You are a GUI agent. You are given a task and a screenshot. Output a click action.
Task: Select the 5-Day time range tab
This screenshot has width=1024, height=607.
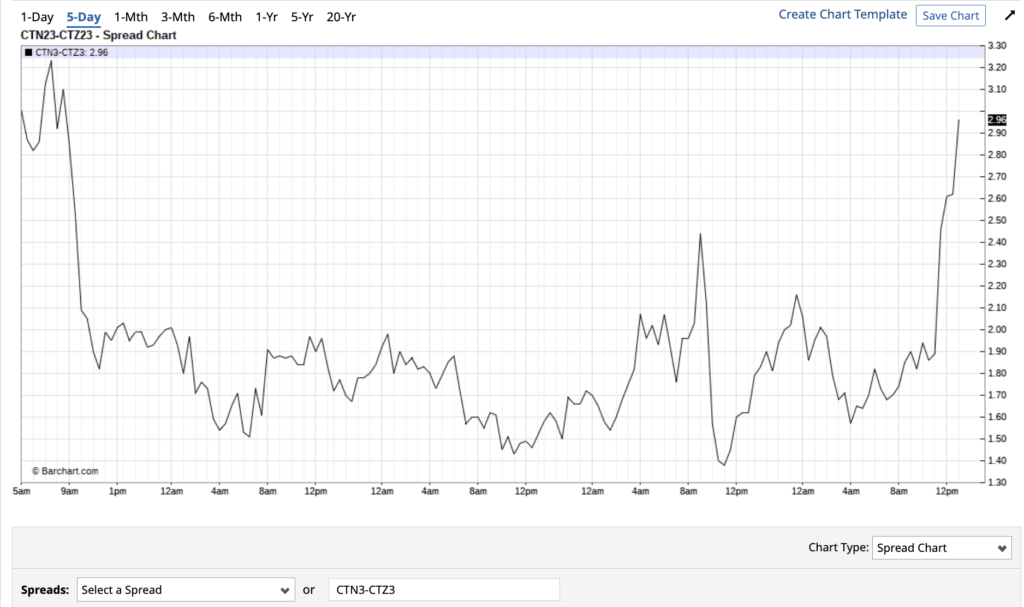(84, 17)
